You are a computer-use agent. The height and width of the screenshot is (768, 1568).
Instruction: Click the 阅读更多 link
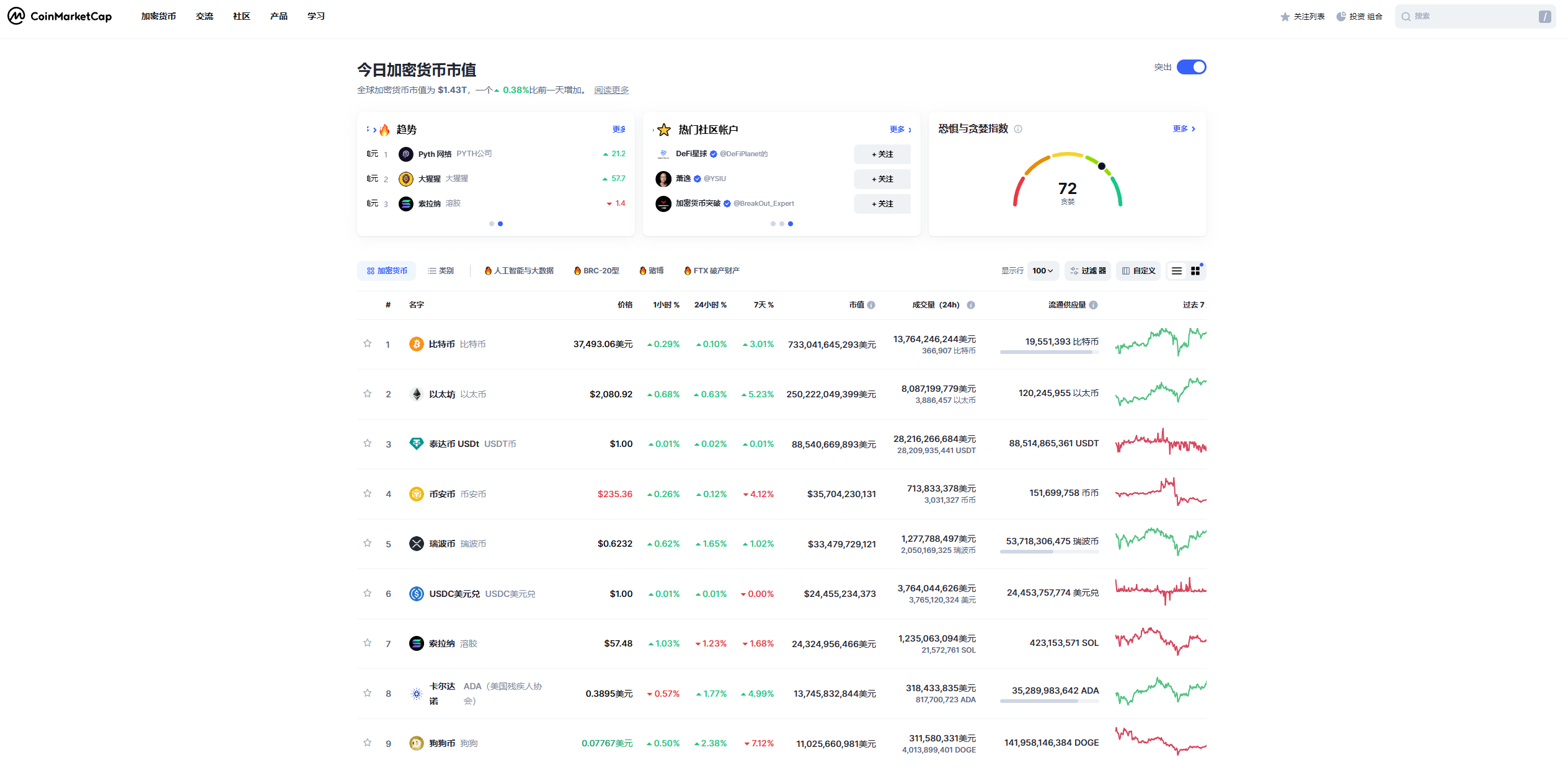pyautogui.click(x=611, y=90)
